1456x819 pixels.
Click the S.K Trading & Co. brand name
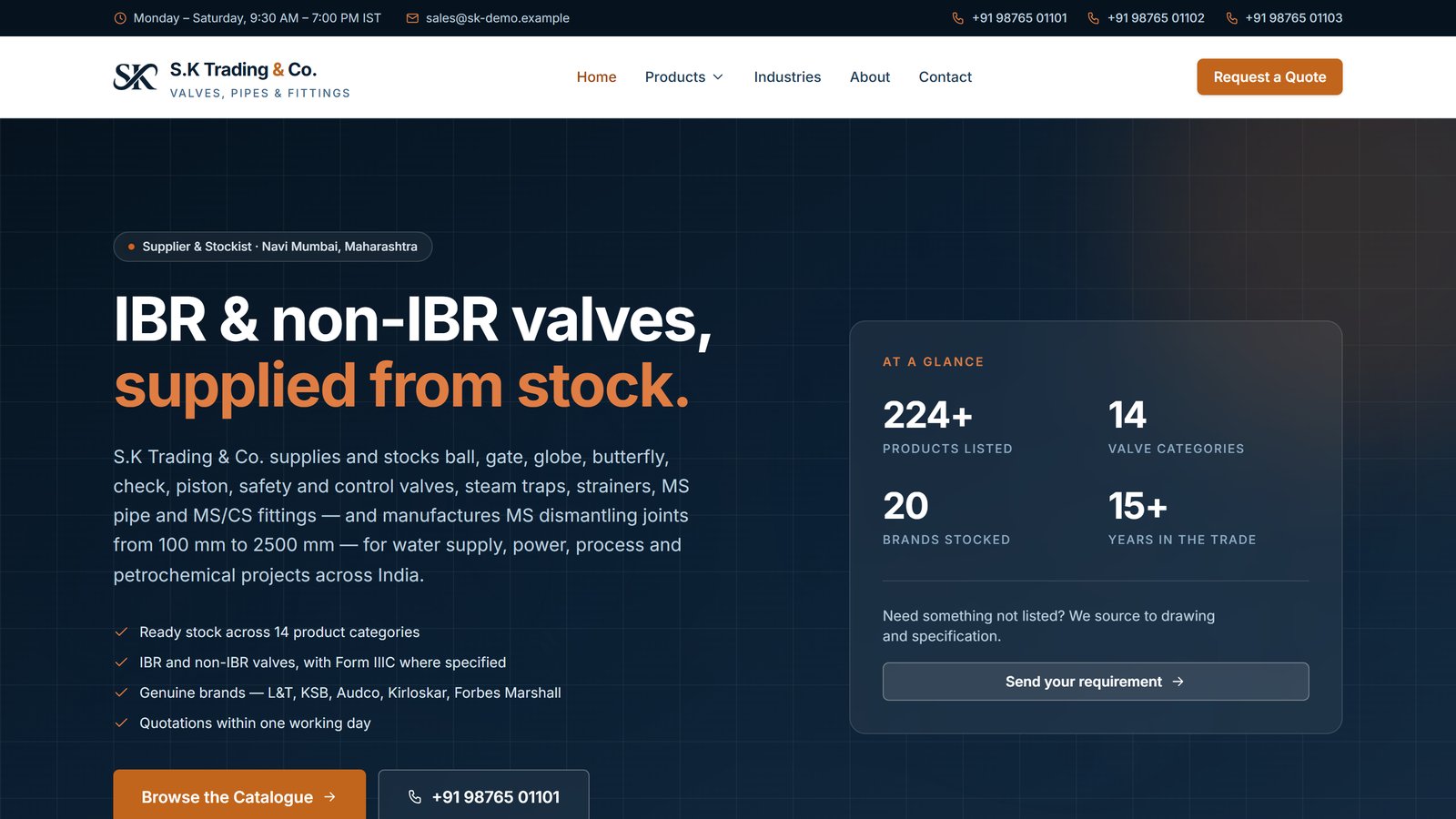tap(244, 69)
